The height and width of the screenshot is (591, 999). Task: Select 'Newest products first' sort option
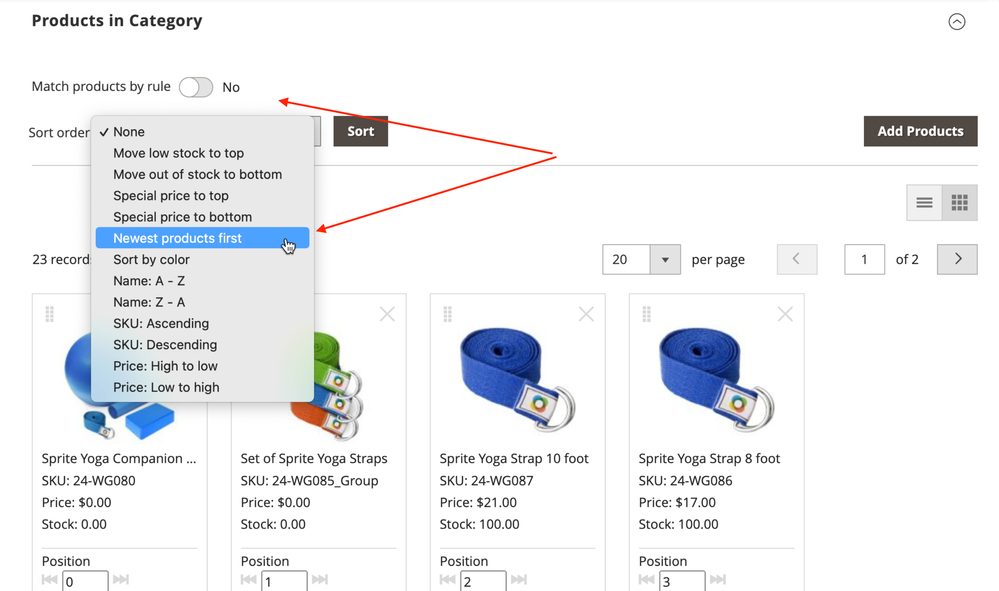click(x=178, y=238)
